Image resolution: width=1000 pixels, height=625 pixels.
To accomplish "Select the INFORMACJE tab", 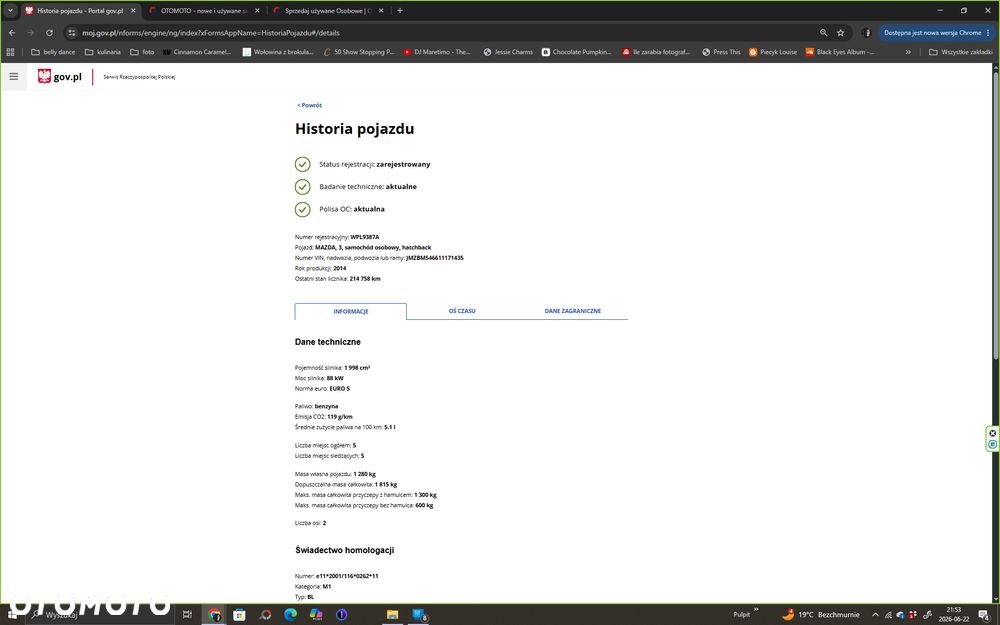I will coord(351,311).
